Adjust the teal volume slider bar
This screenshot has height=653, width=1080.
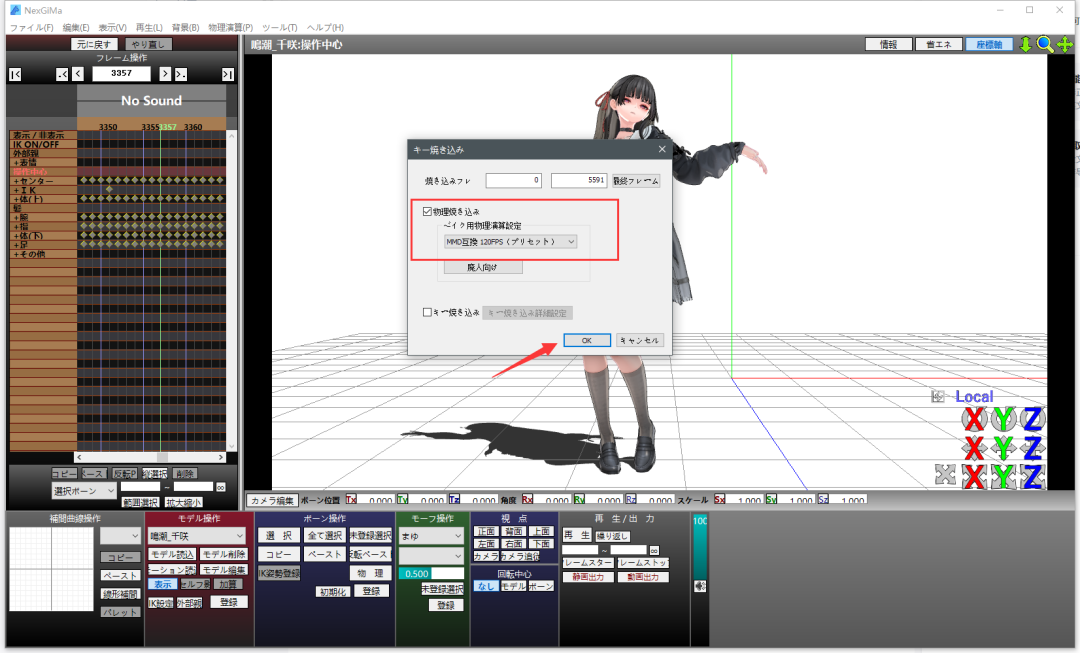700,546
